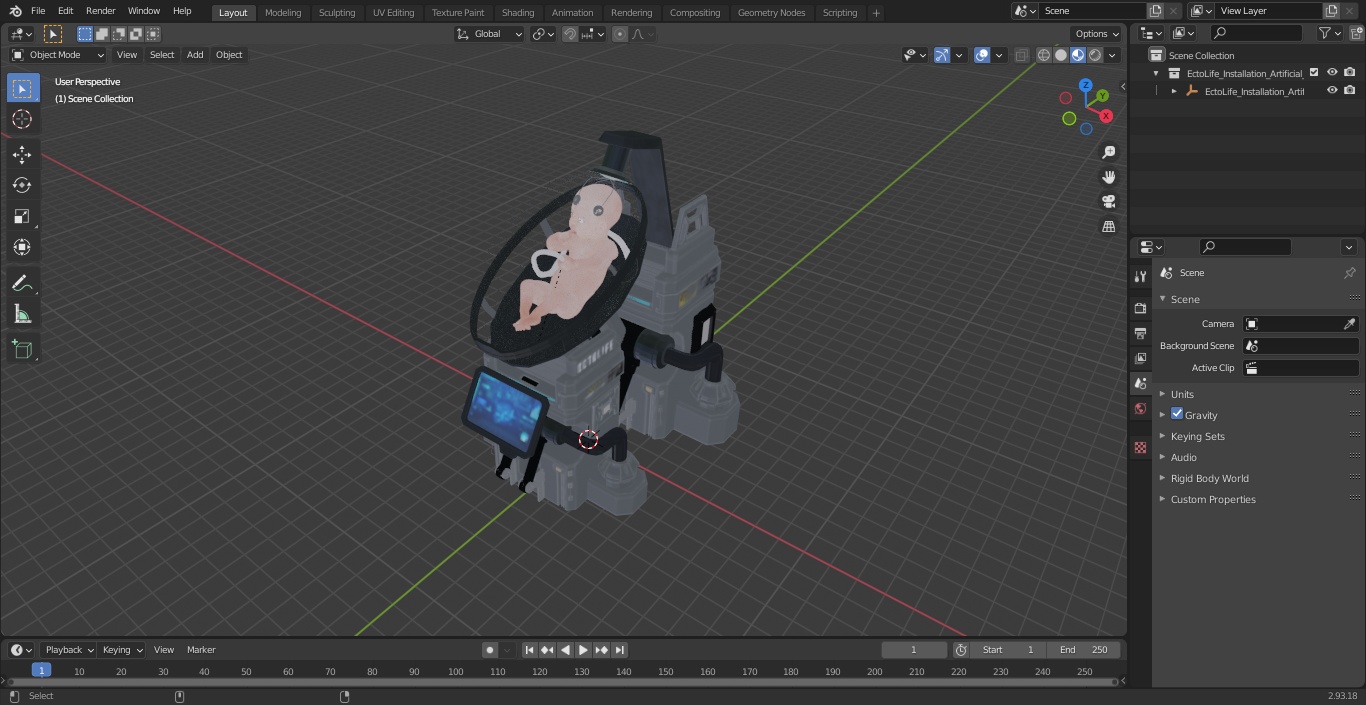Click the eyedropper next to Camera field

pos(1349,324)
